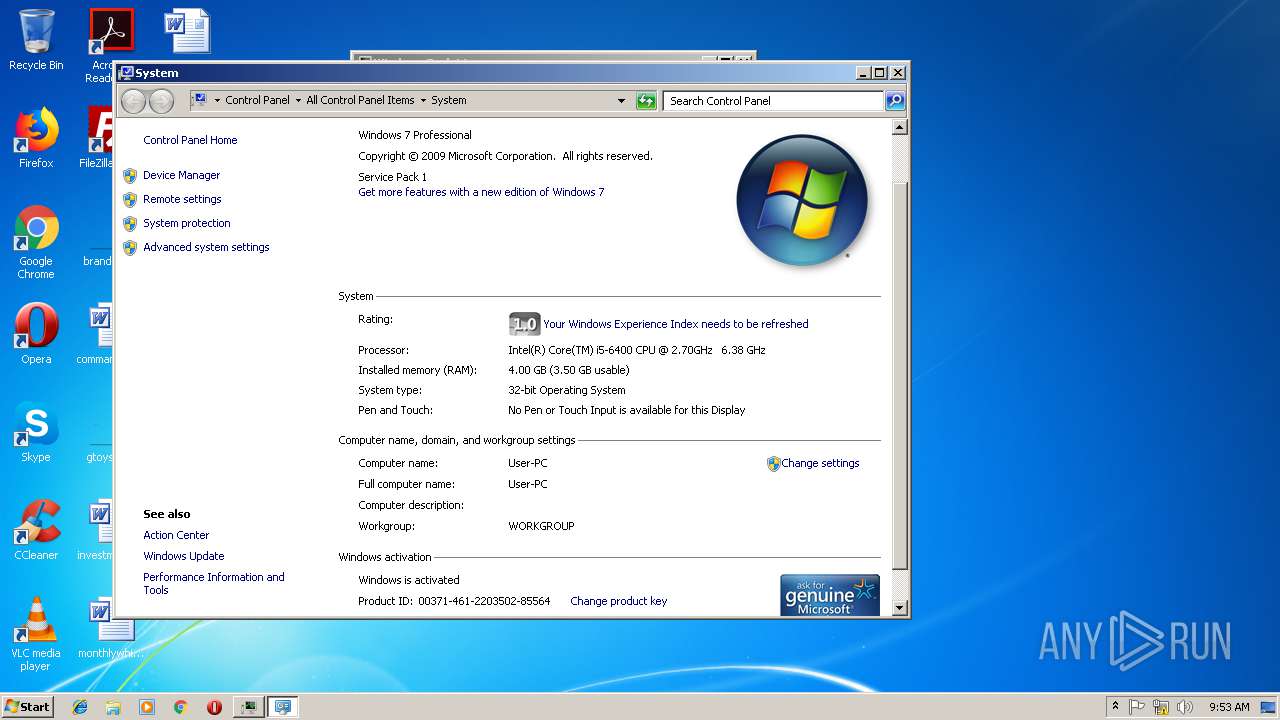This screenshot has width=1280, height=720.
Task: Show hidden tray icons arrow
Action: click(1115, 706)
